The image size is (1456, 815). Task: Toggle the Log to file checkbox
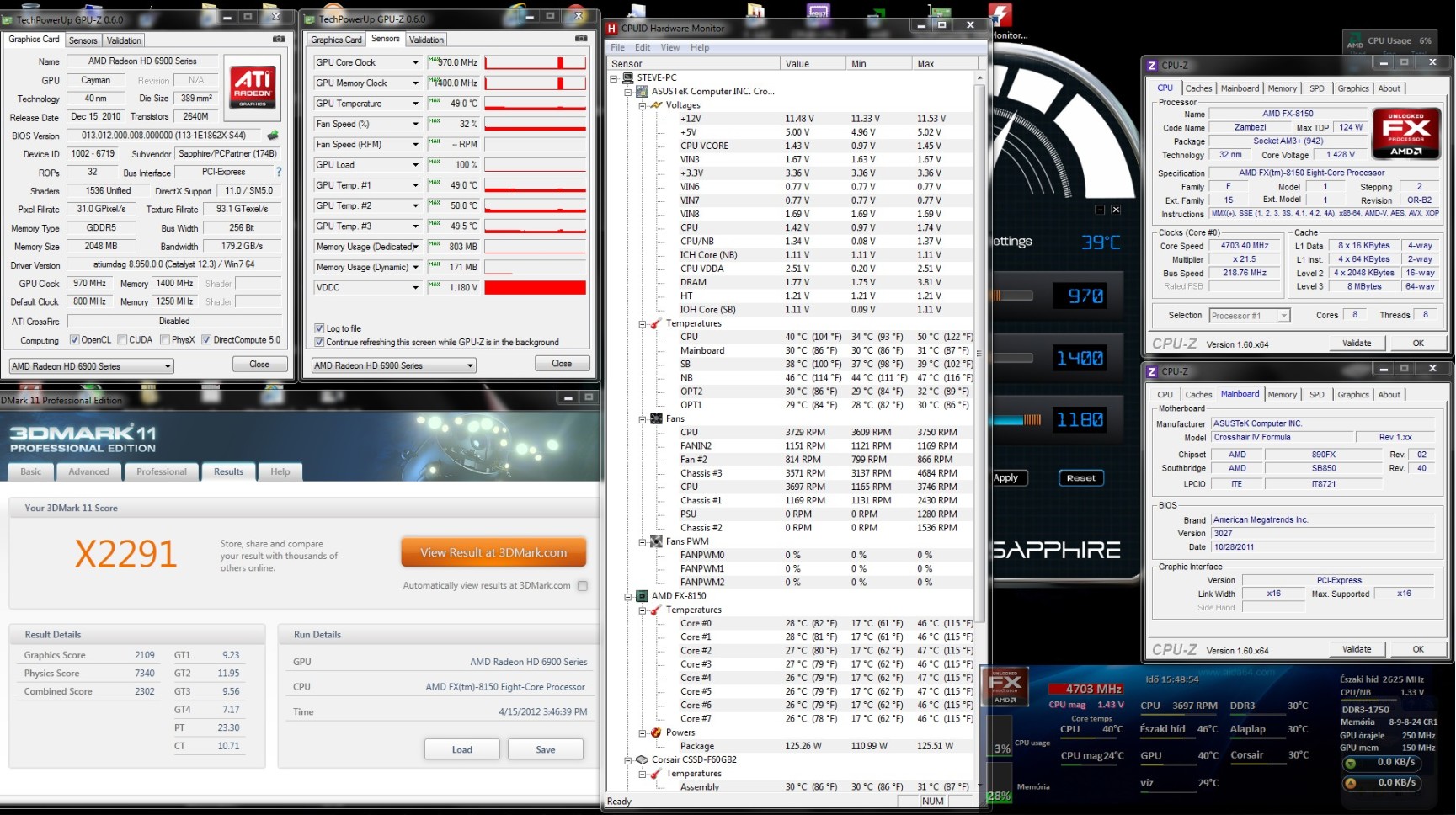(x=319, y=328)
